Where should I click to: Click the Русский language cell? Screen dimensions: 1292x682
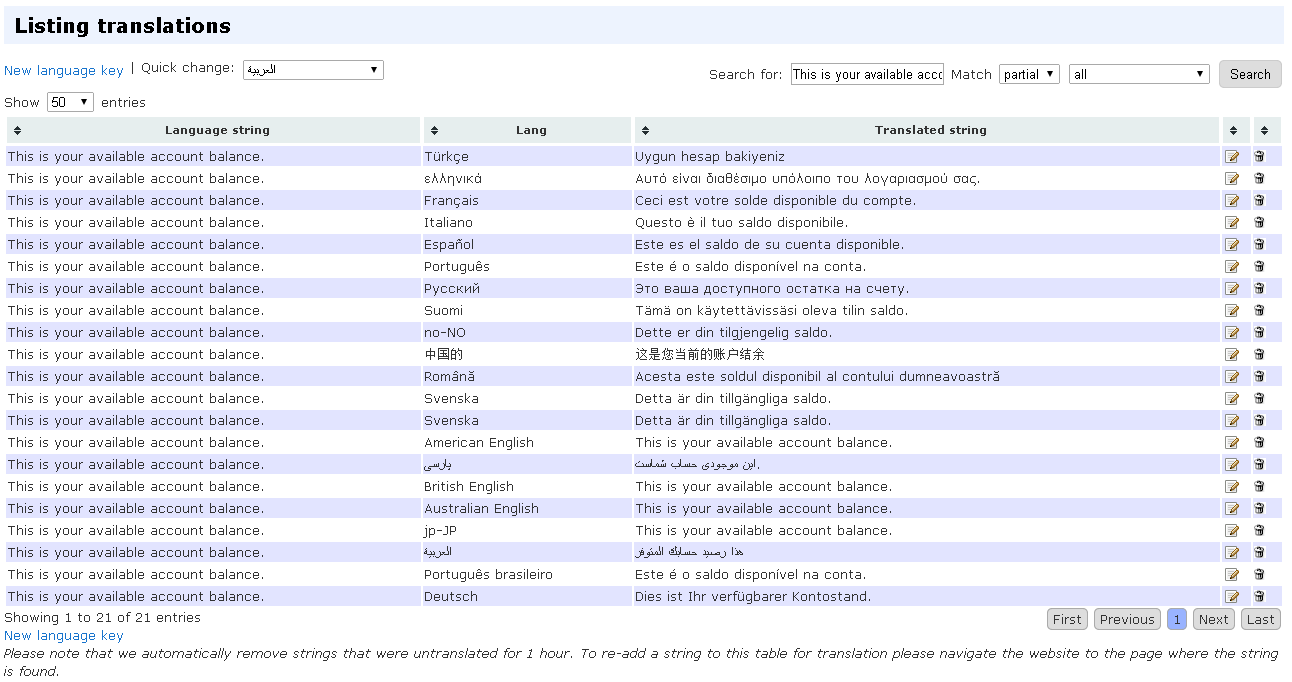coord(452,289)
